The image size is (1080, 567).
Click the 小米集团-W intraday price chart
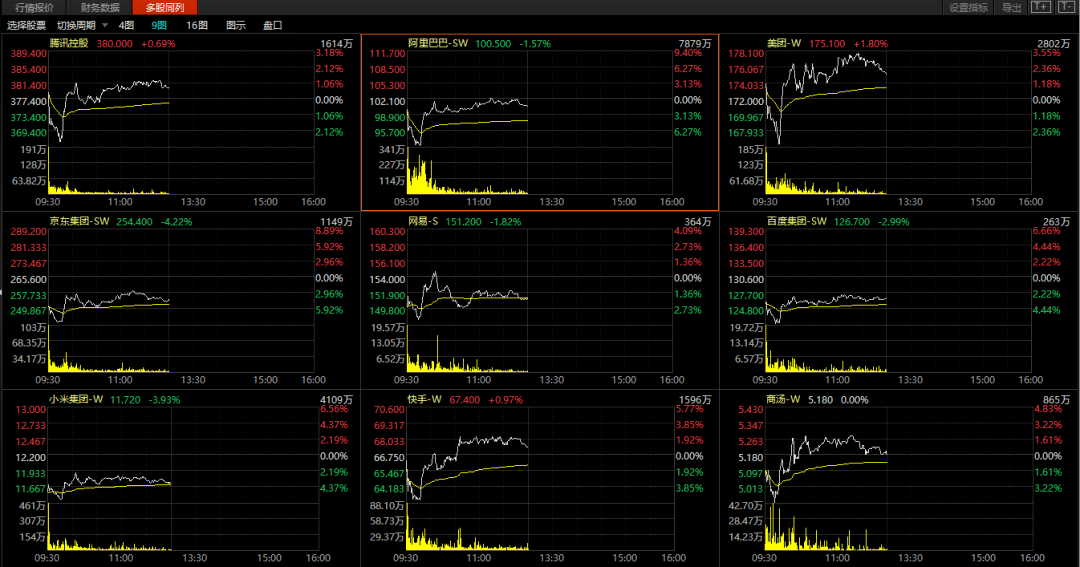point(183,455)
